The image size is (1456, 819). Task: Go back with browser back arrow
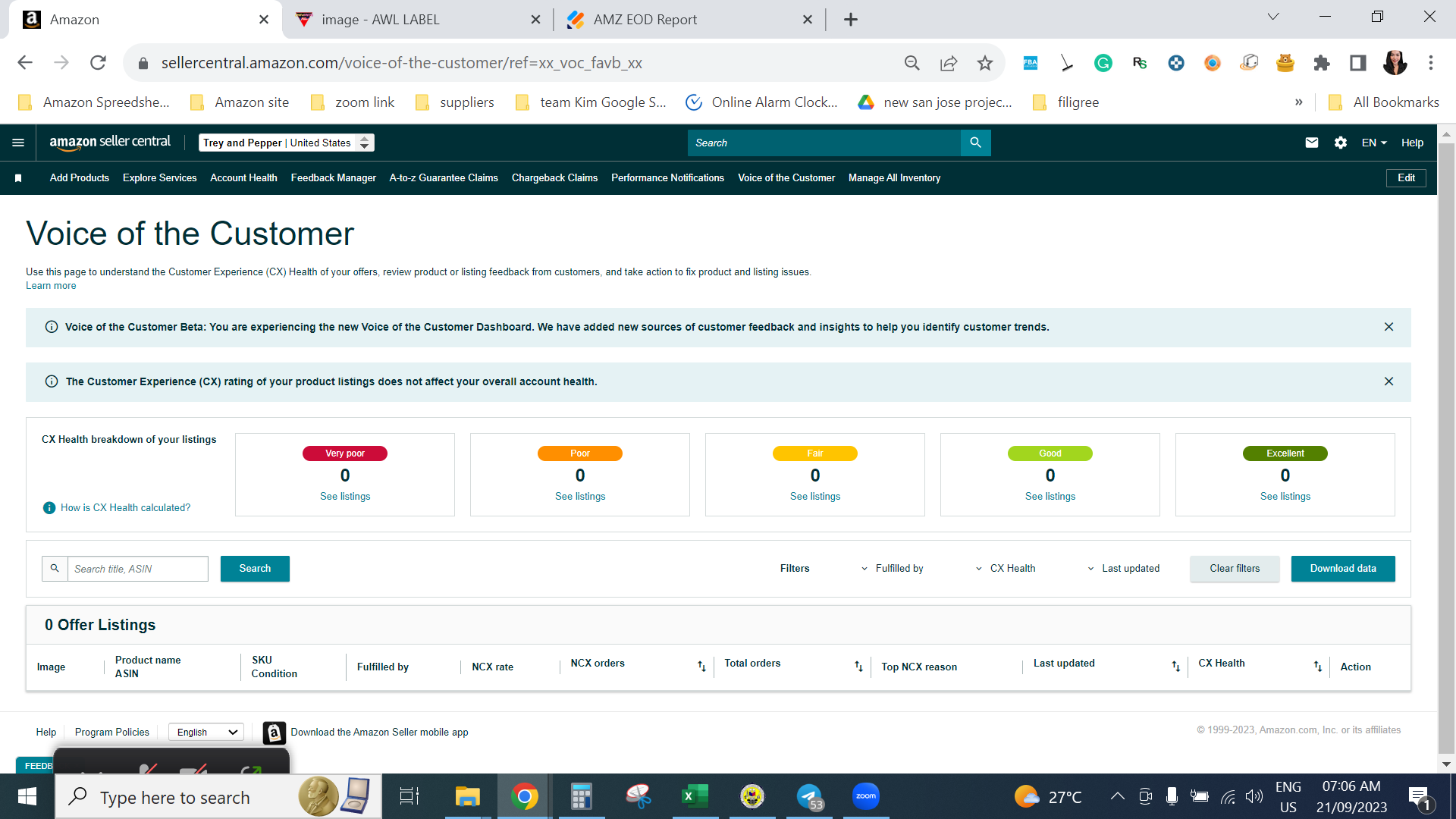[25, 63]
